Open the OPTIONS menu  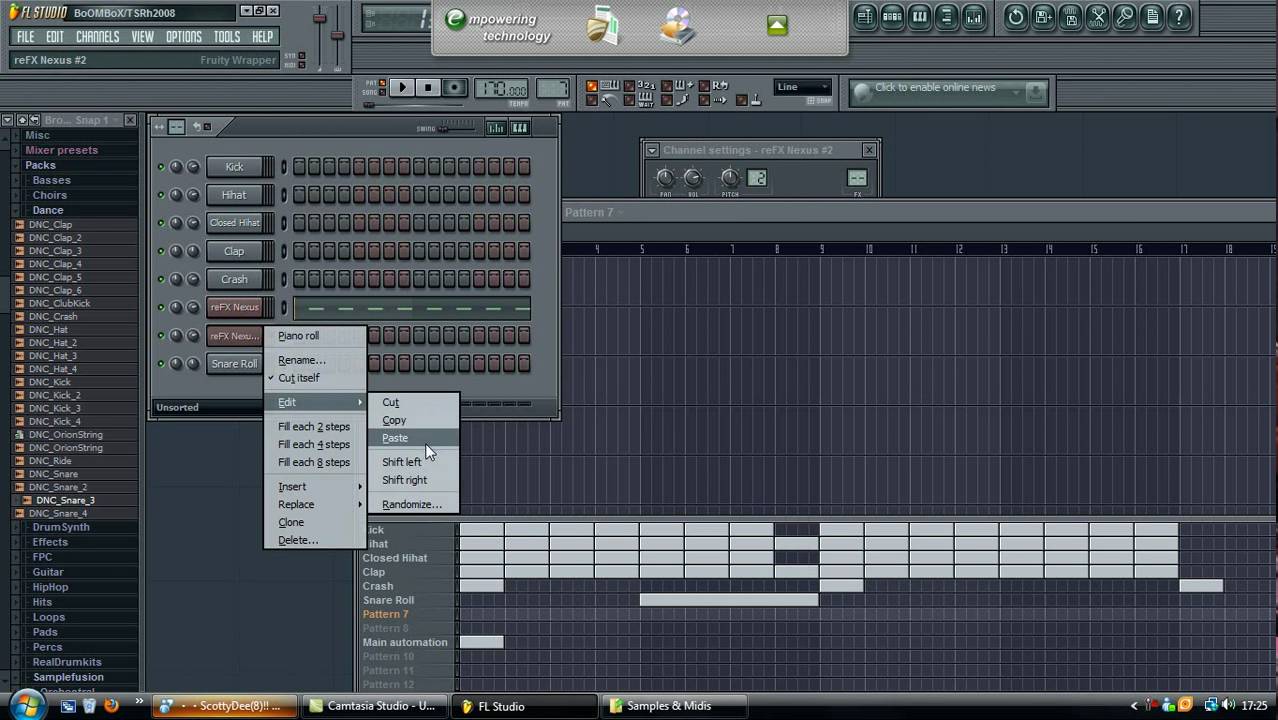pos(184,37)
